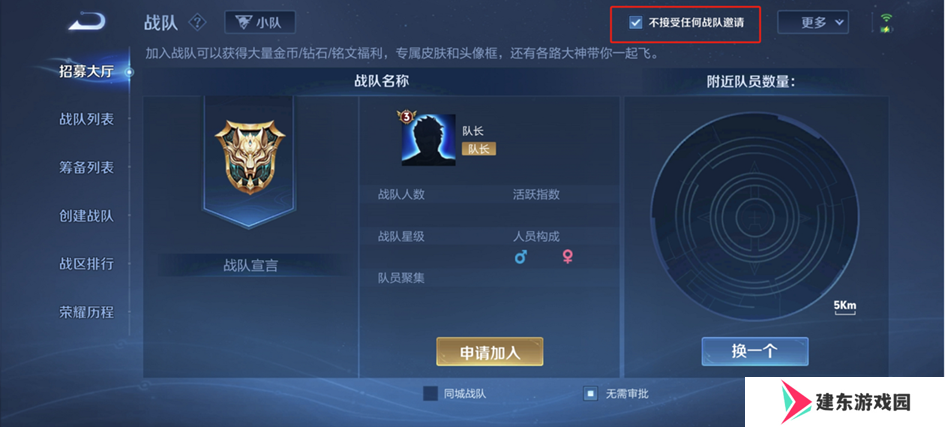This screenshot has width=945, height=427.
Task: Uncheck 不接受任何战队邀请 checkbox
Action: [635, 23]
